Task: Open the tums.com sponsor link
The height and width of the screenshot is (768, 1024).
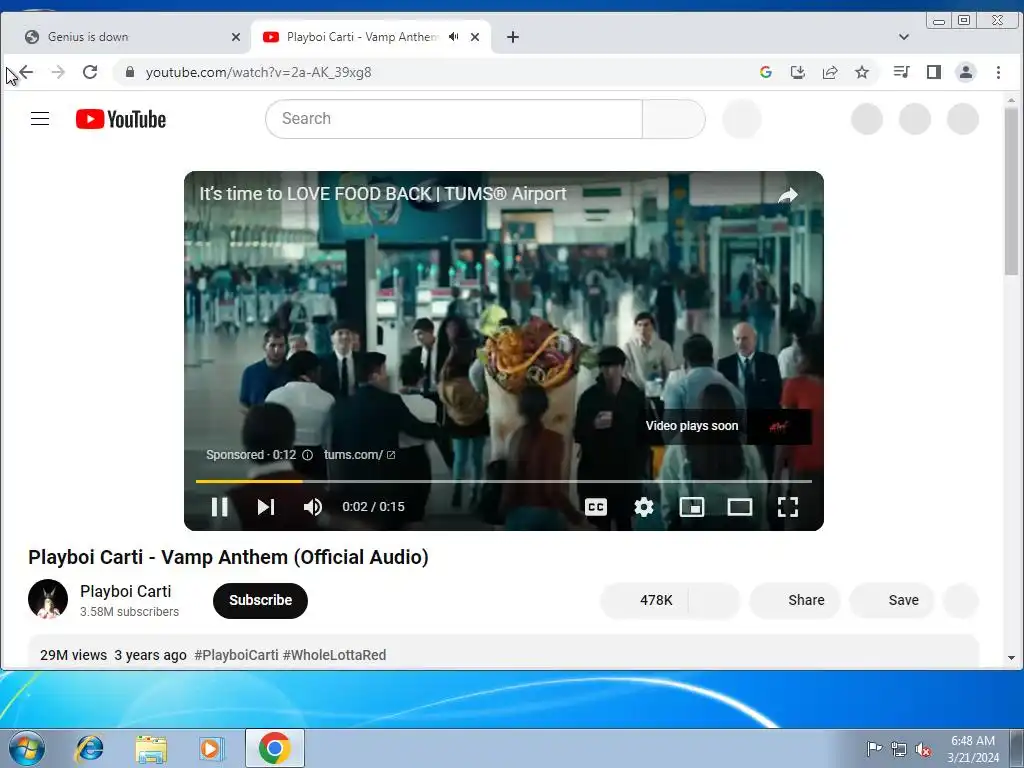Action: tap(359, 455)
